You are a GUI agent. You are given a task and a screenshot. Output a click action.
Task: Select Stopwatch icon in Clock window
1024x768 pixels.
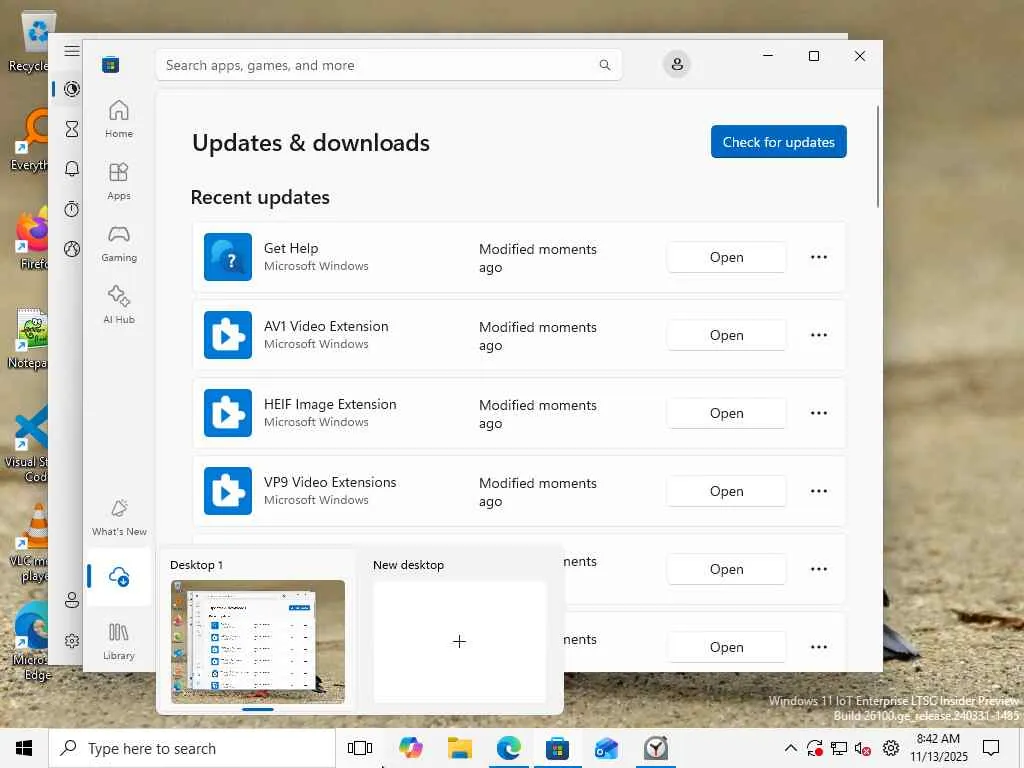click(x=72, y=209)
